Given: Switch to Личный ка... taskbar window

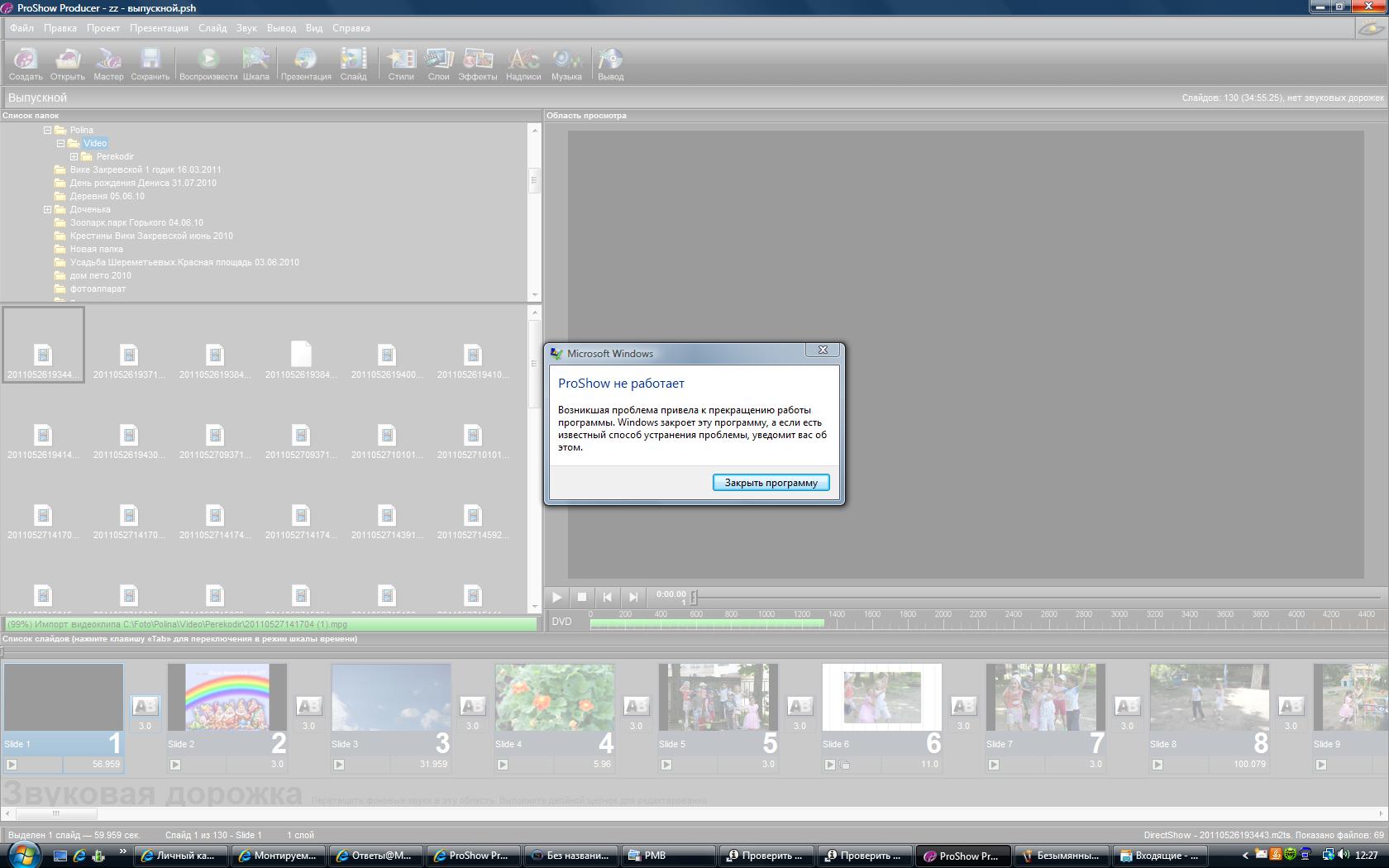Looking at the screenshot, I should [181, 856].
